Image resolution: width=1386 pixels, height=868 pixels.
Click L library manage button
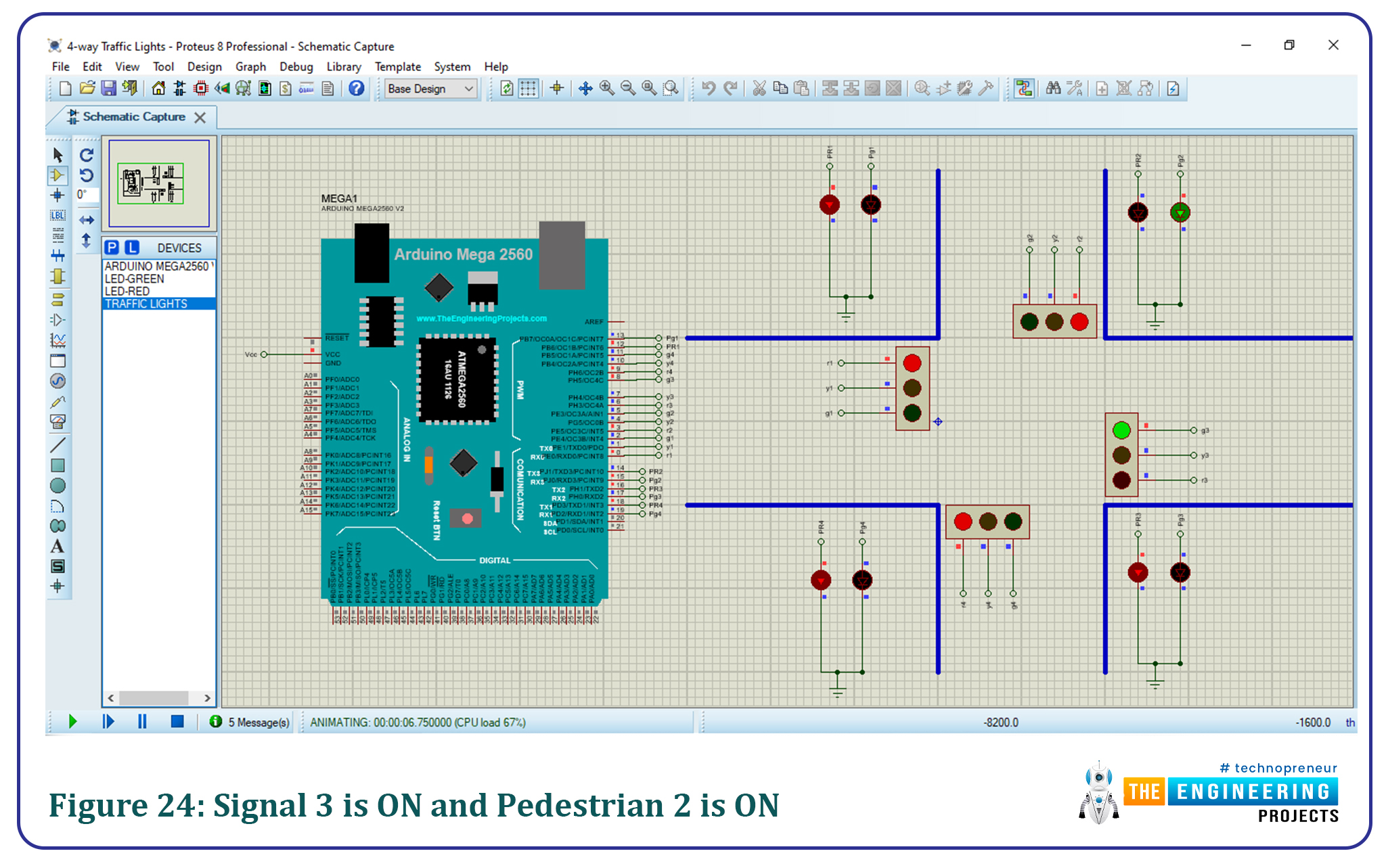(x=132, y=248)
